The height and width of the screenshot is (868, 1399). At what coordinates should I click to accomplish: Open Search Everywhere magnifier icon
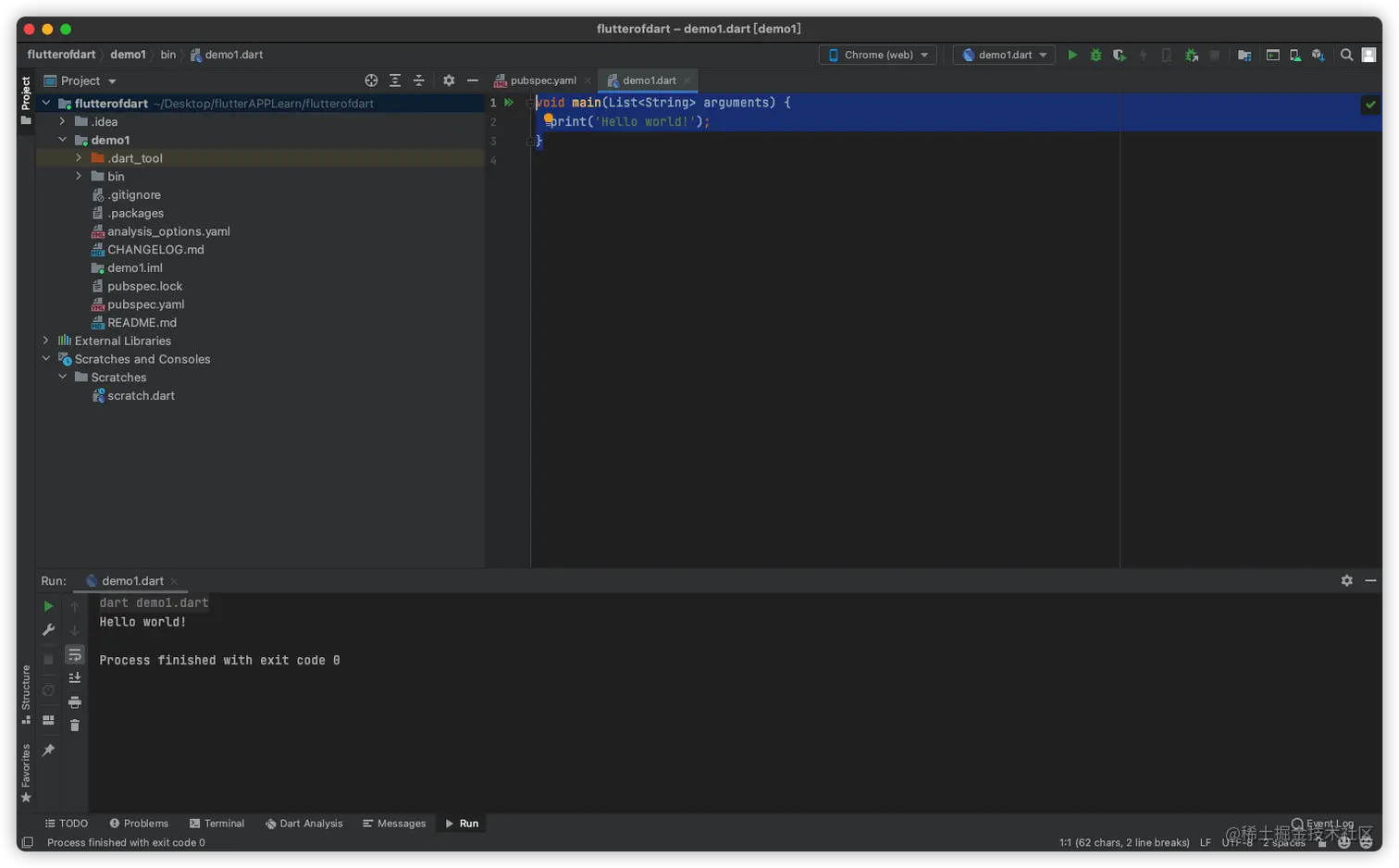tap(1346, 56)
